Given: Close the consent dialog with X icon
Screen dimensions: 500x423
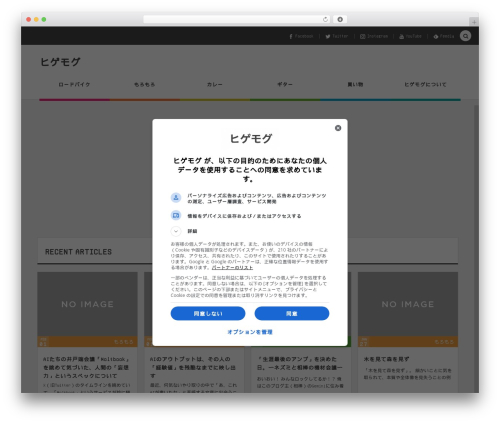Looking at the screenshot, I should pyautogui.click(x=338, y=128).
